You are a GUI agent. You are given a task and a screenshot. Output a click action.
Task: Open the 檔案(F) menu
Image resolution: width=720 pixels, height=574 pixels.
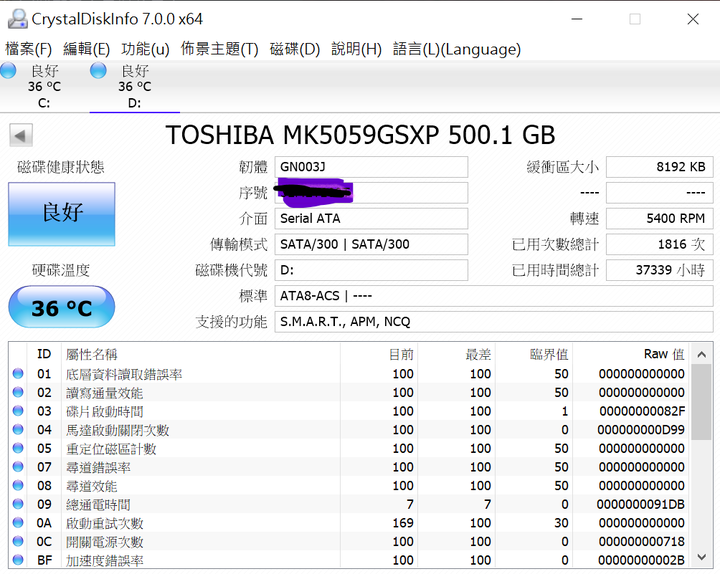click(x=28, y=49)
